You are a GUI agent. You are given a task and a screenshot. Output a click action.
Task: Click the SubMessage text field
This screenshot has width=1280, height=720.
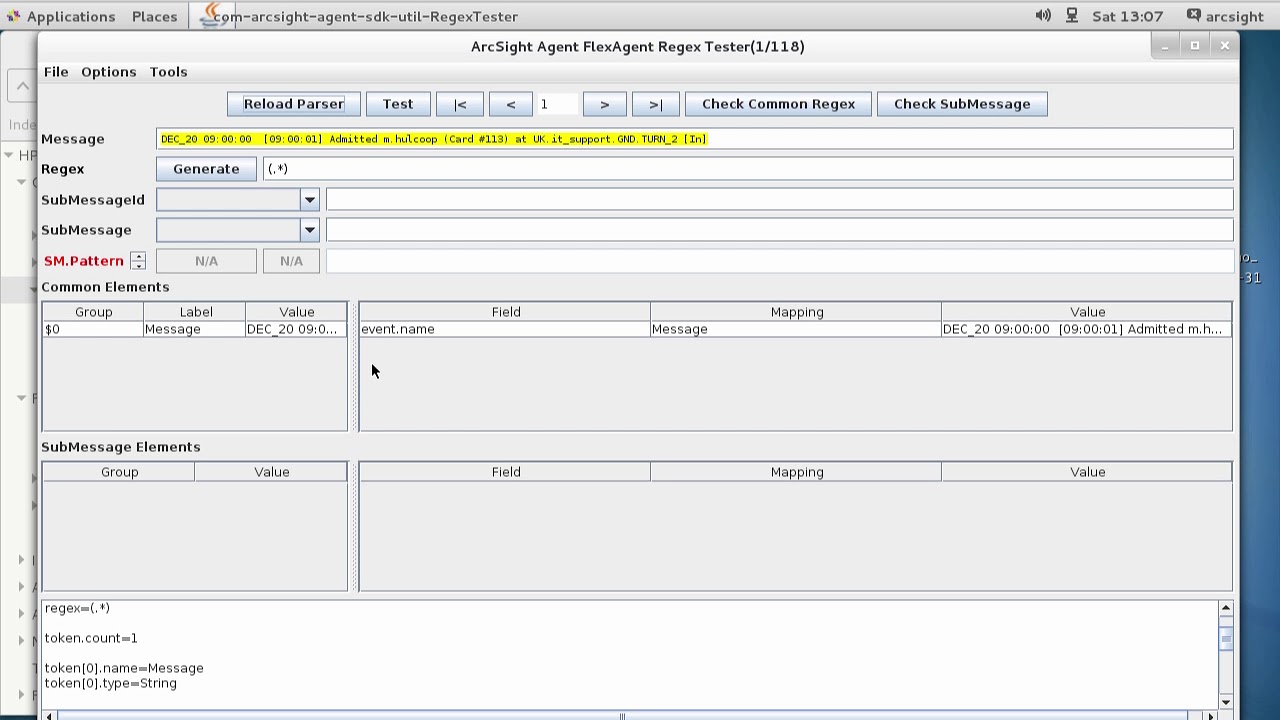coord(780,230)
